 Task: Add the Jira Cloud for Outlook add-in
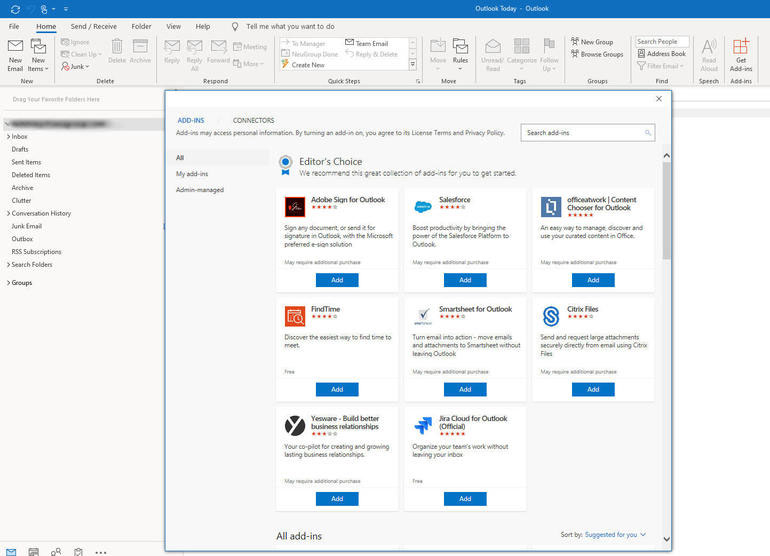pyautogui.click(x=465, y=499)
